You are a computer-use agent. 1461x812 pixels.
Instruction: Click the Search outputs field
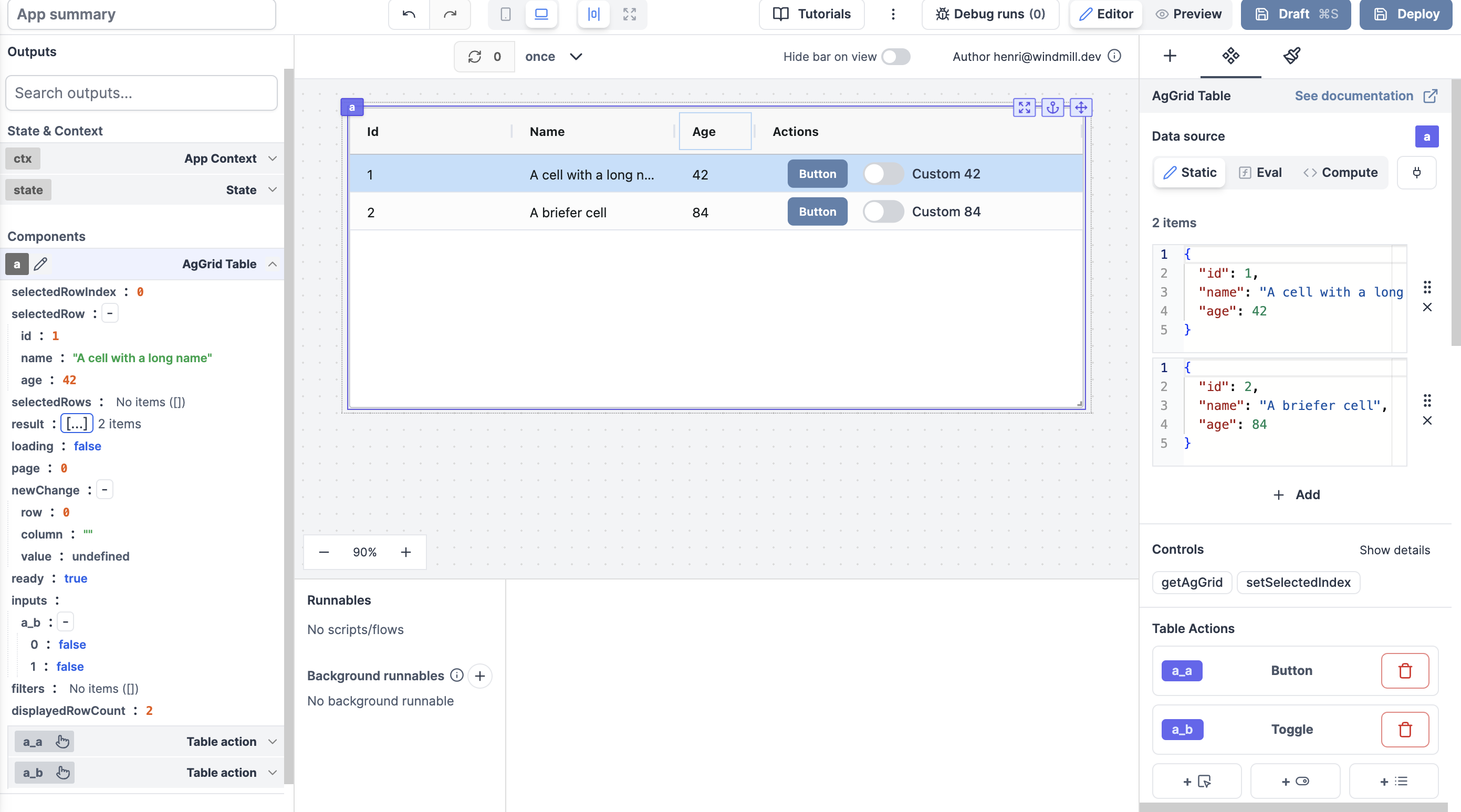click(x=141, y=93)
